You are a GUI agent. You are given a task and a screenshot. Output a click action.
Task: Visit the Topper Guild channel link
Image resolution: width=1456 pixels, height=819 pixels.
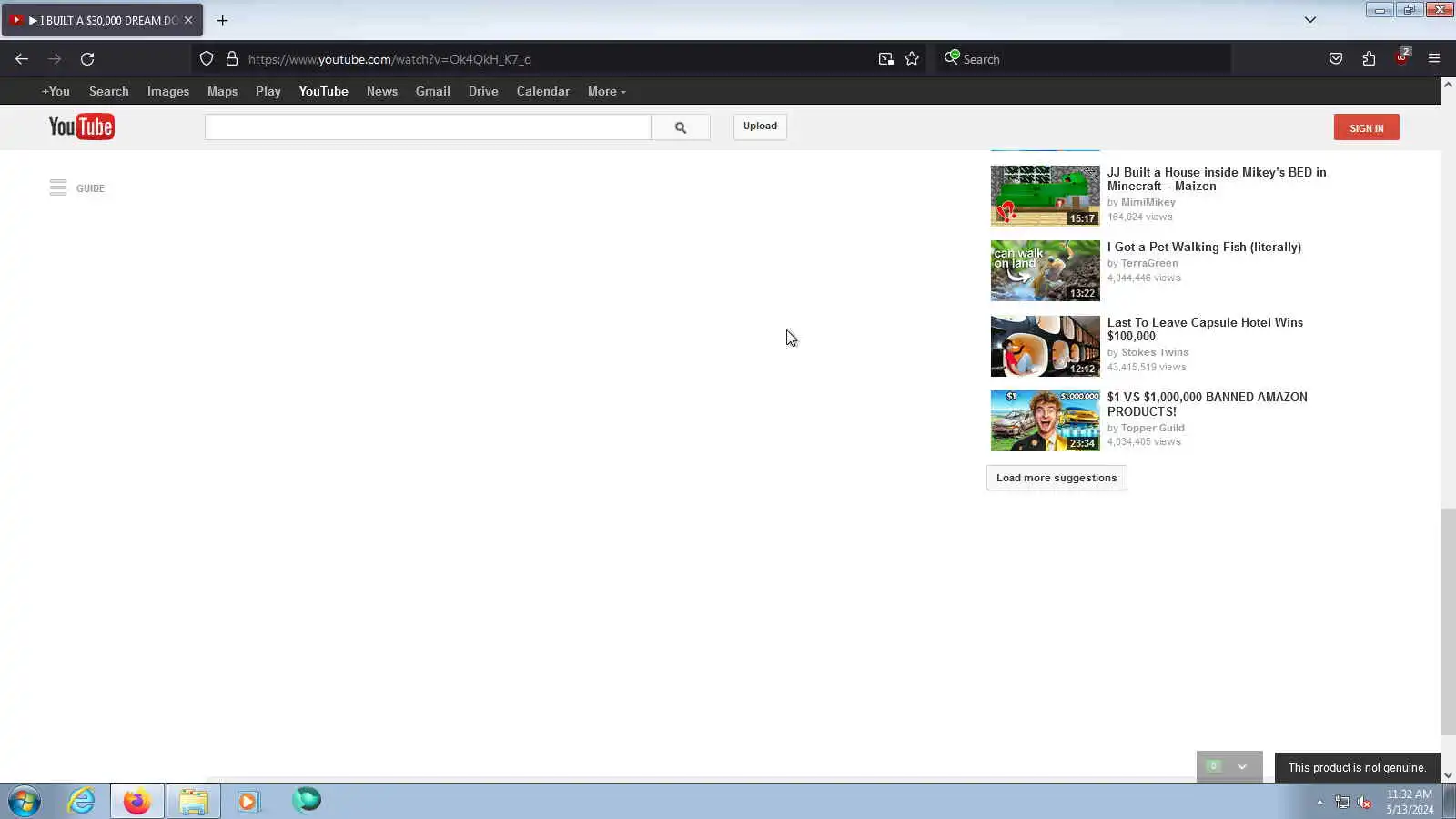pos(1153,428)
